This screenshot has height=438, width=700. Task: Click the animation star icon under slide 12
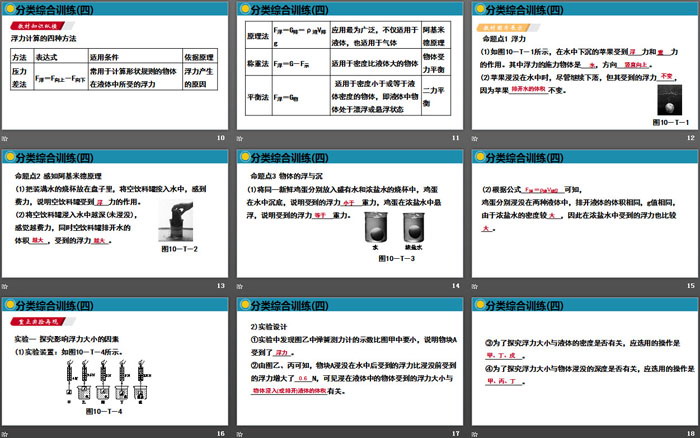click(x=474, y=138)
